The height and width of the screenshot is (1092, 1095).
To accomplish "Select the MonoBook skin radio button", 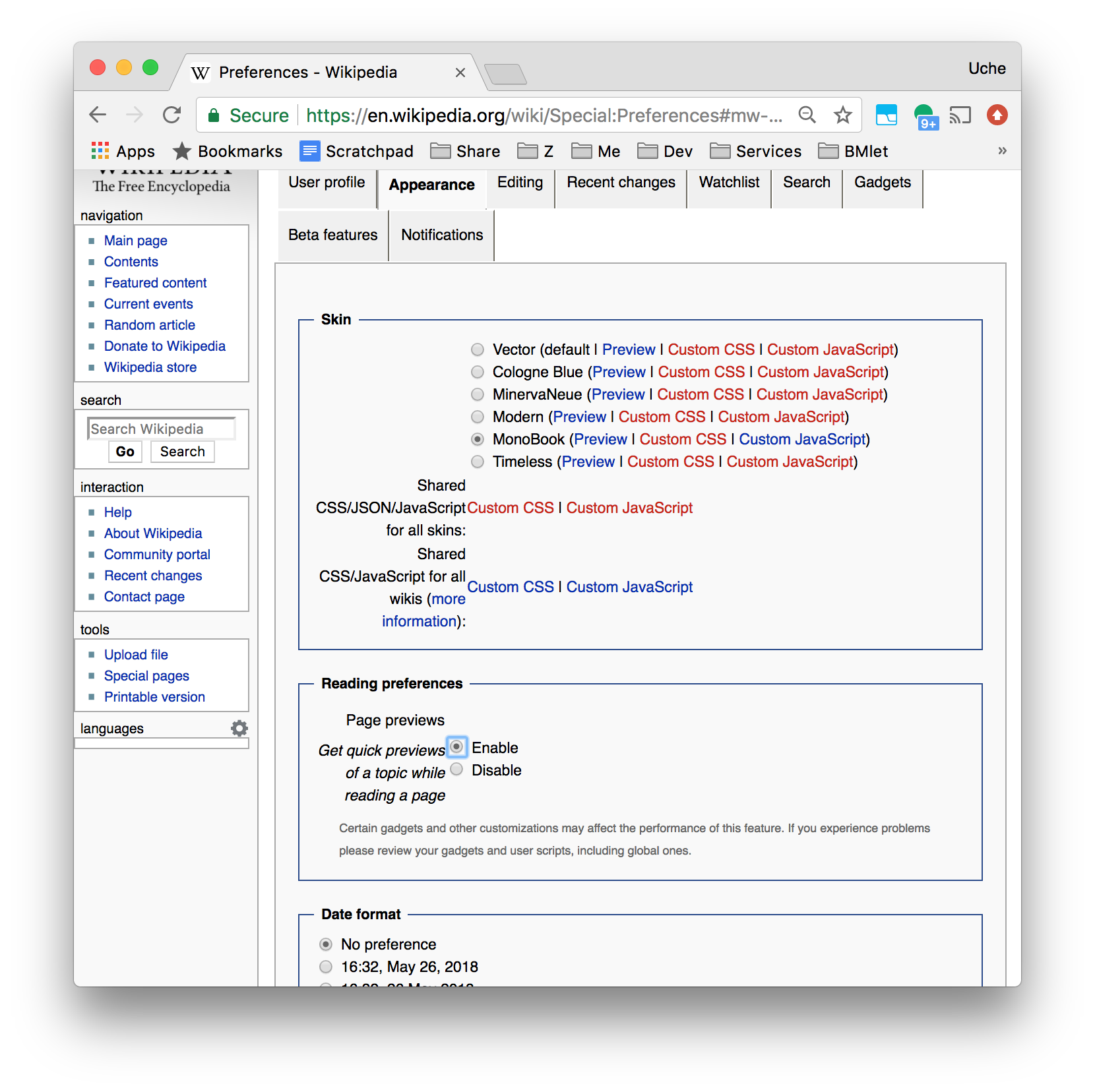I will point(478,439).
